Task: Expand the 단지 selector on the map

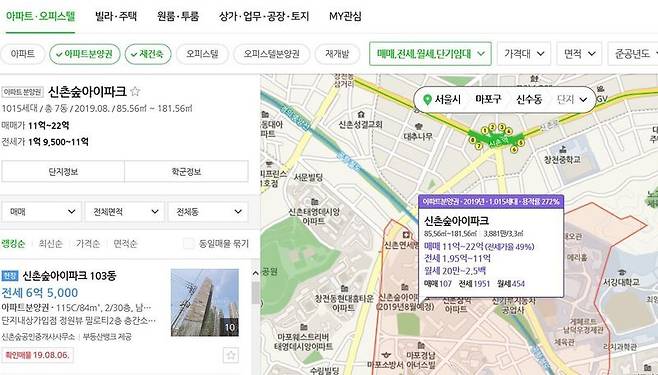Action: [571, 99]
